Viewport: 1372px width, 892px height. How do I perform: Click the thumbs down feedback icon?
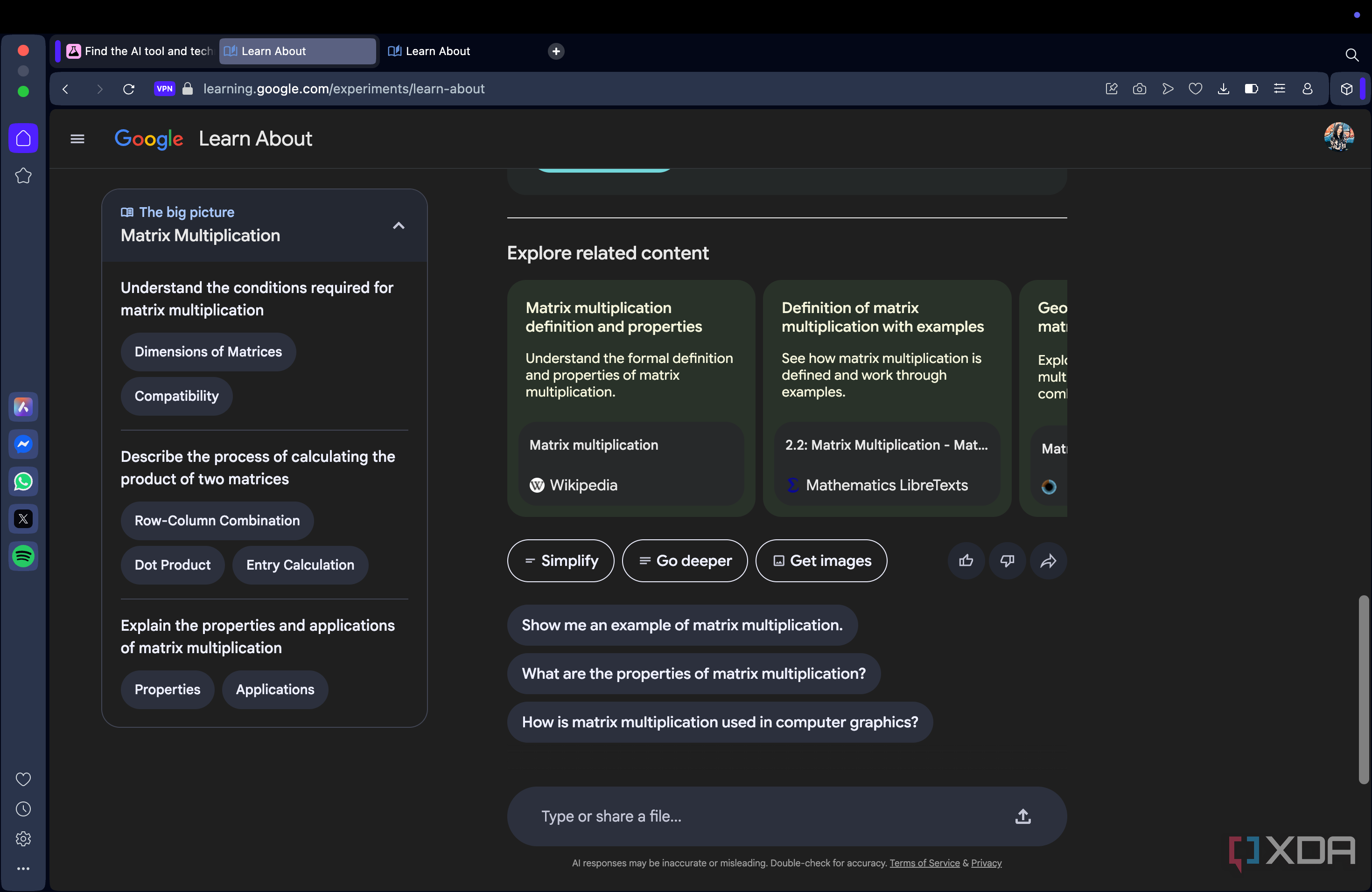tap(1007, 560)
